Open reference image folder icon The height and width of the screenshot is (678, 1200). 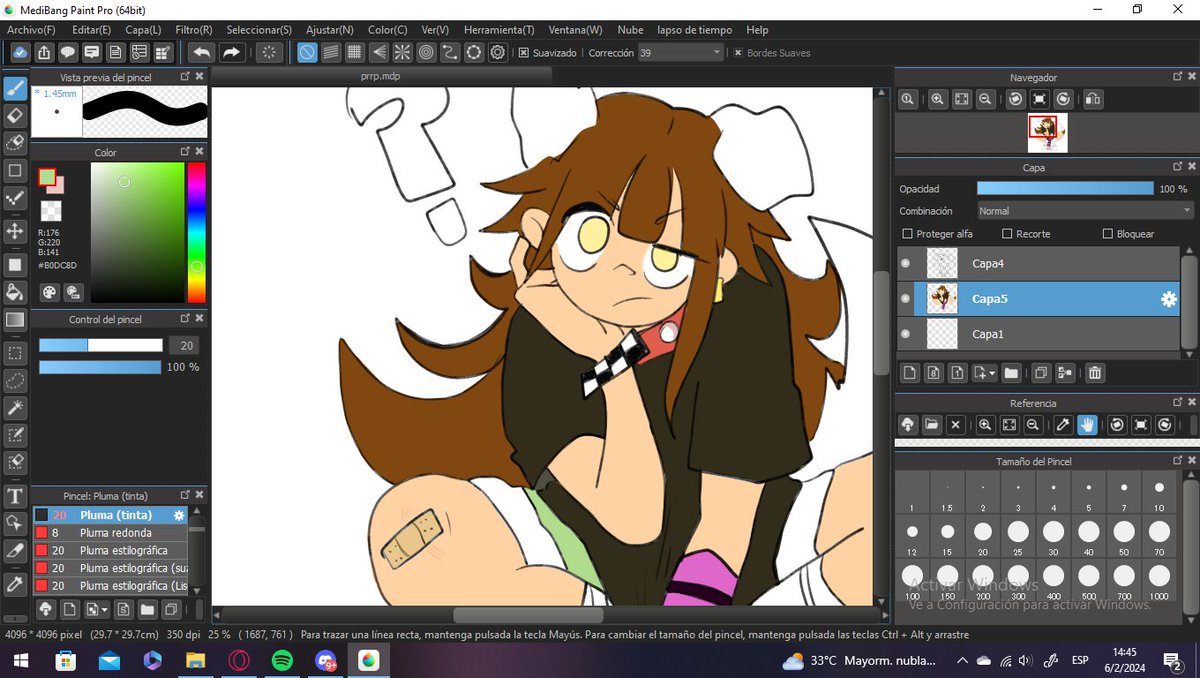(x=932, y=425)
